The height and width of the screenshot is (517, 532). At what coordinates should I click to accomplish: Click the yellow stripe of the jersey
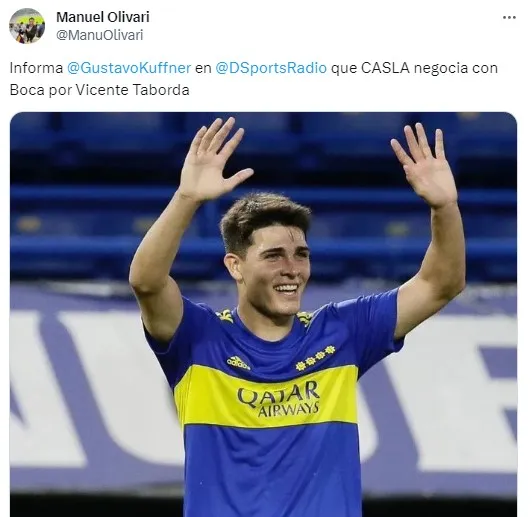266,397
